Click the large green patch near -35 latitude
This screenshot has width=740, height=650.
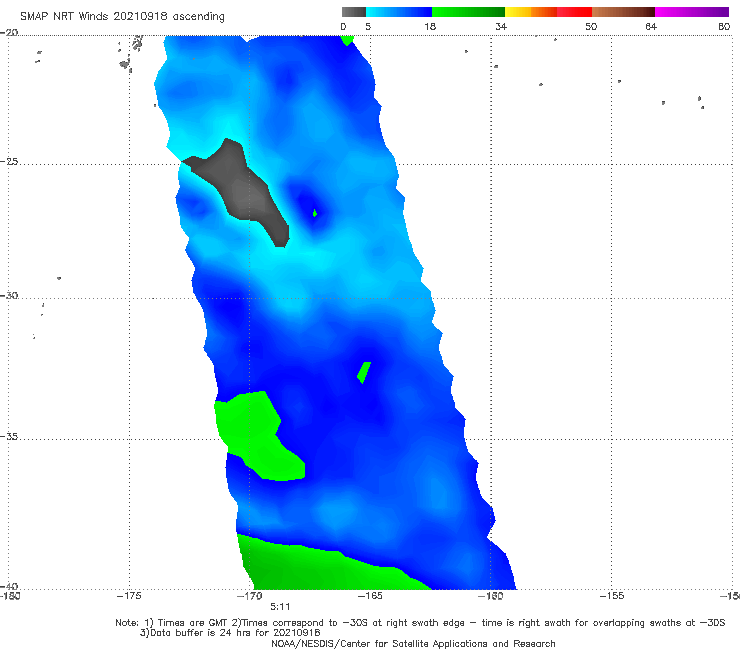[257, 437]
